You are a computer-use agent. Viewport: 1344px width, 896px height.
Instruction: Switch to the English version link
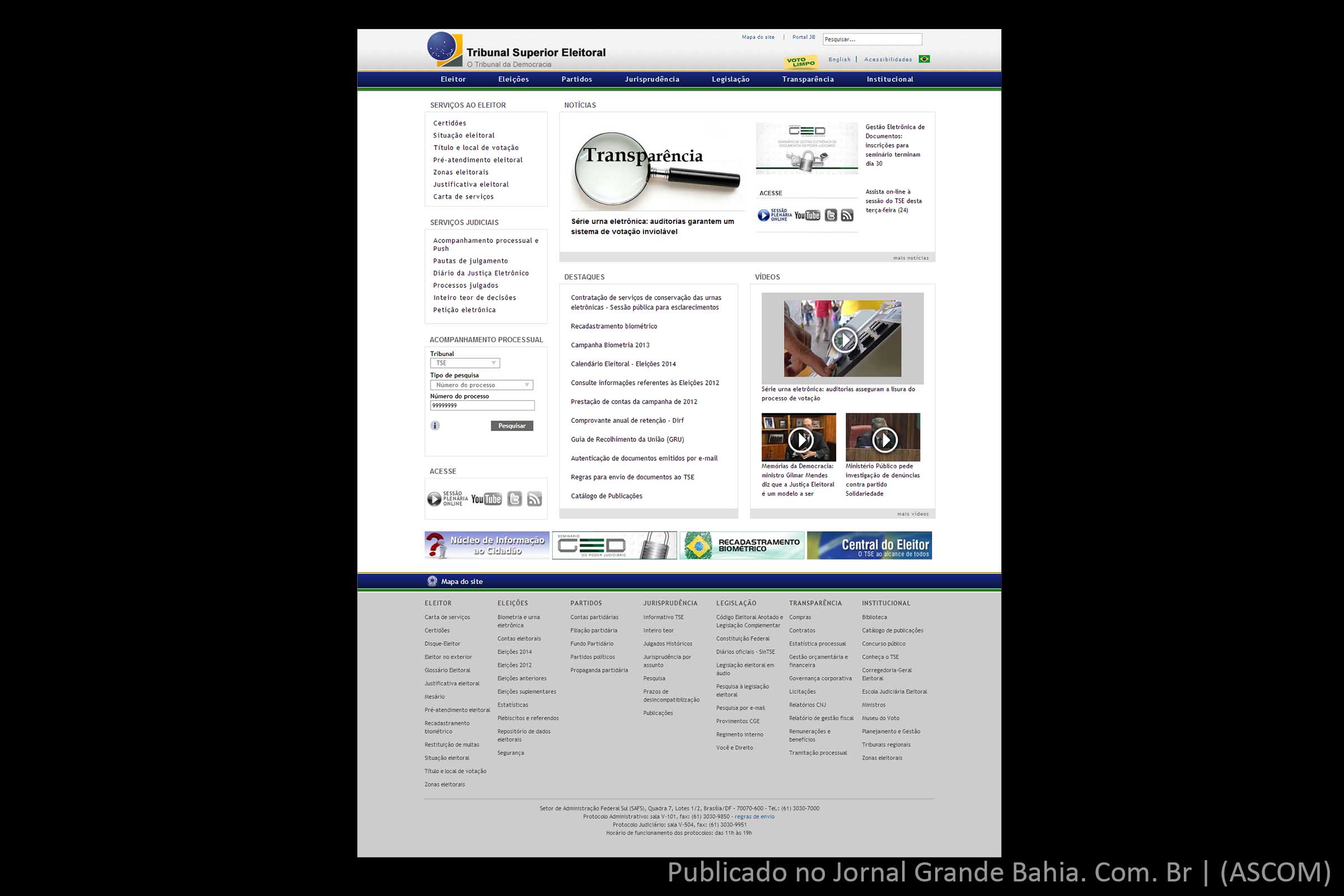(x=839, y=59)
